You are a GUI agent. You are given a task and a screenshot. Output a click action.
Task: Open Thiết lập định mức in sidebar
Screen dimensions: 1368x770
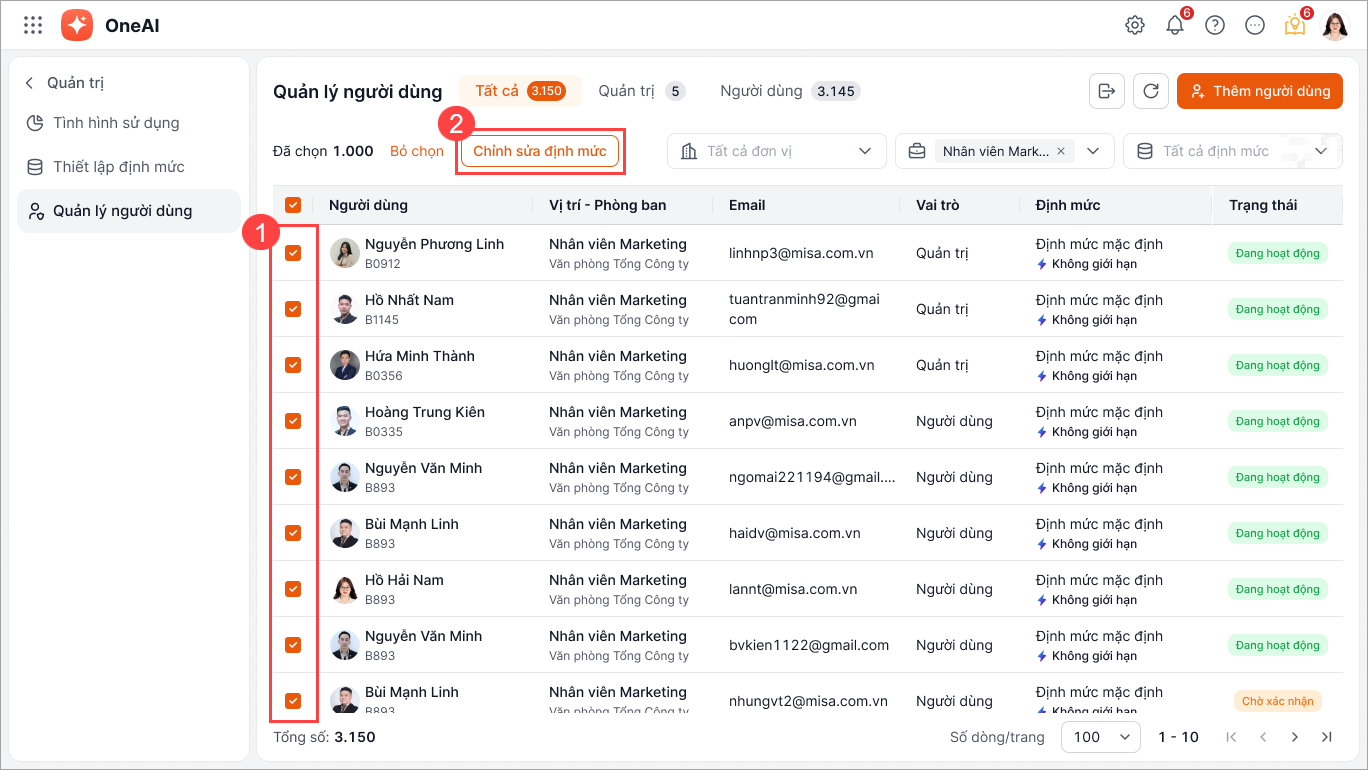129,167
